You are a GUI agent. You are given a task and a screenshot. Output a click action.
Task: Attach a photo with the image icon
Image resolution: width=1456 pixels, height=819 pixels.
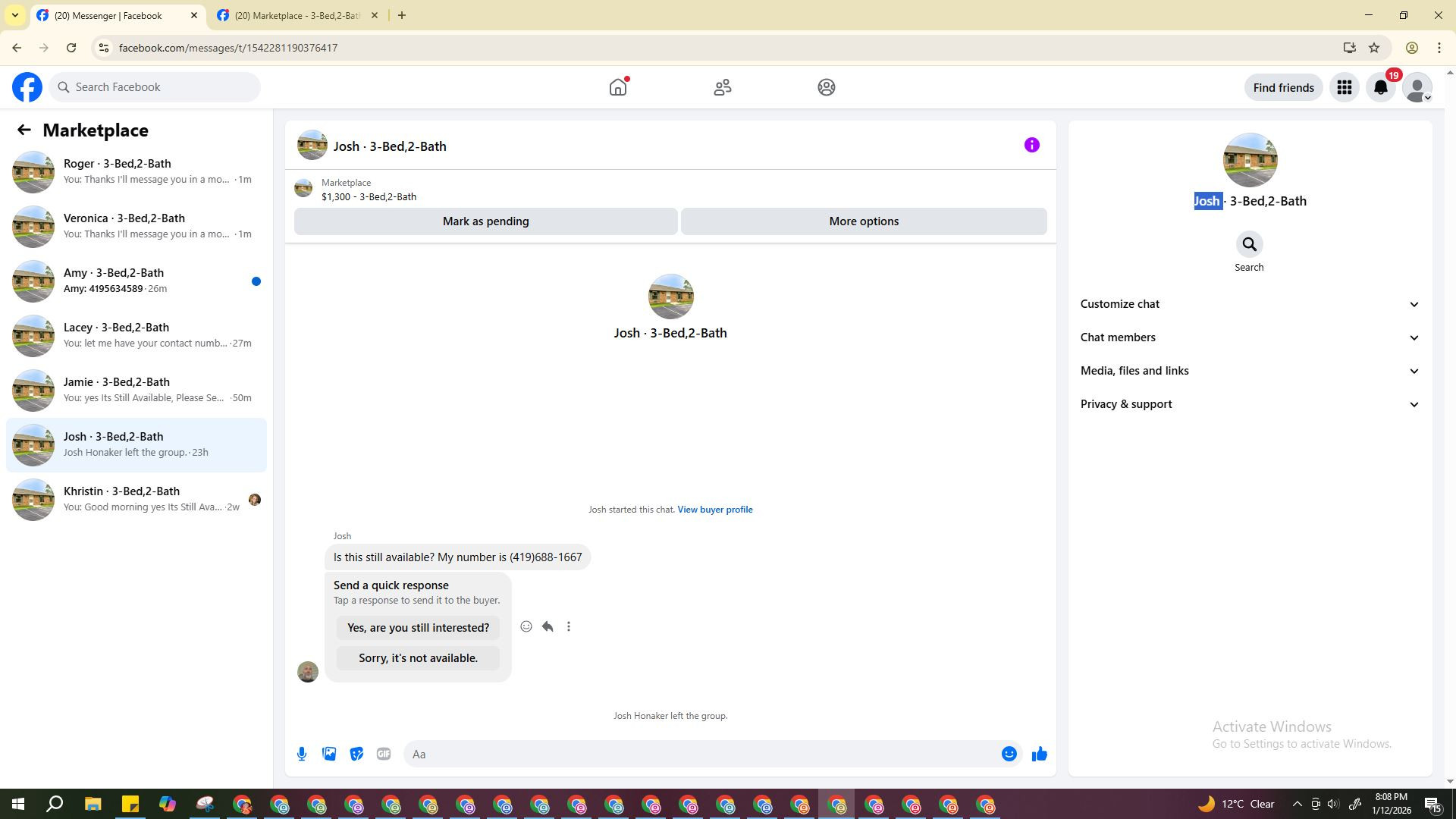pos(329,754)
